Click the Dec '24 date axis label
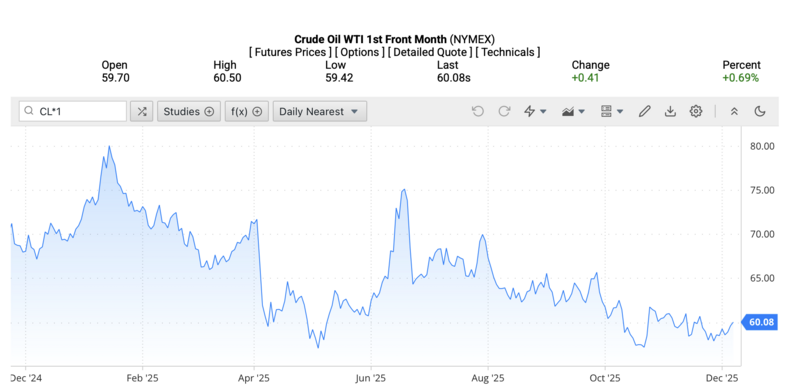 [26, 378]
